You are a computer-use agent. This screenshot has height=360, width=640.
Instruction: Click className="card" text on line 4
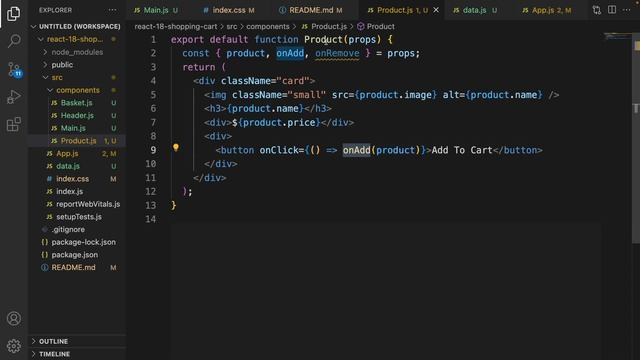(265, 81)
